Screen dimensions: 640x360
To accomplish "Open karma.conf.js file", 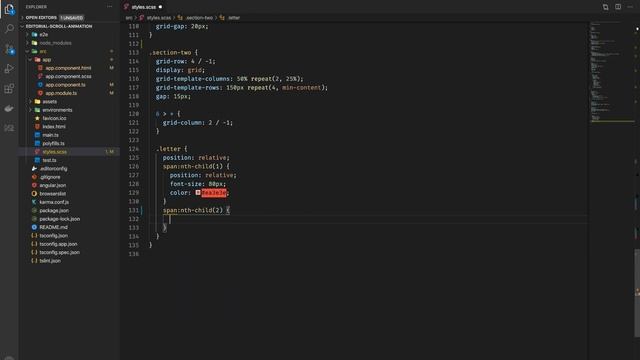I will 54,202.
